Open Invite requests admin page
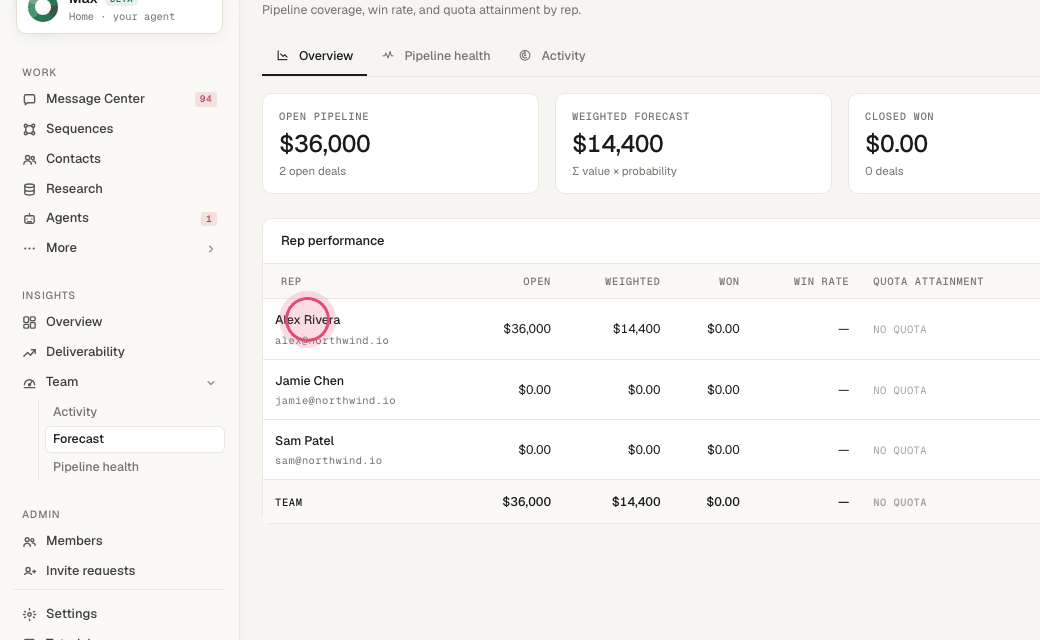This screenshot has width=1040, height=640. (119, 570)
